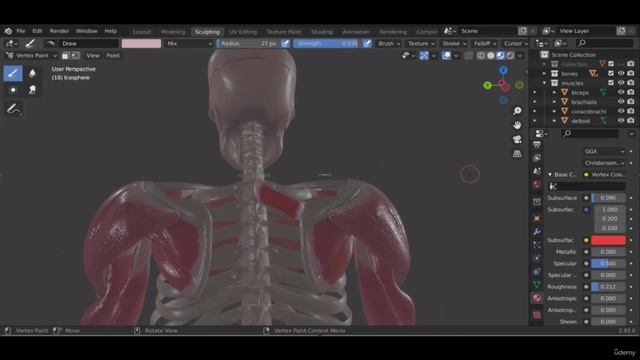Switch to the Layout workspace tab

click(x=142, y=32)
